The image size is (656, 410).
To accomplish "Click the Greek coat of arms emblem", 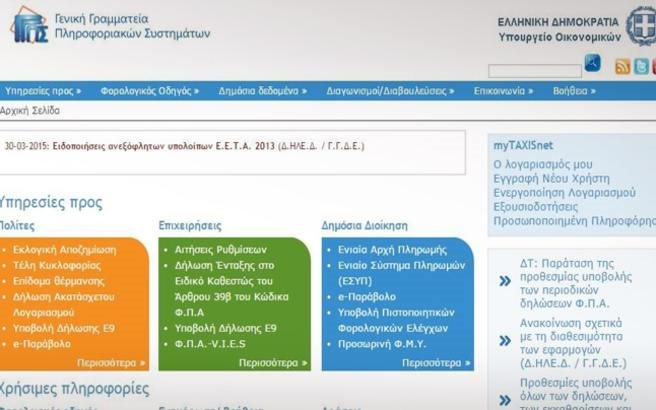I will click(640, 23).
